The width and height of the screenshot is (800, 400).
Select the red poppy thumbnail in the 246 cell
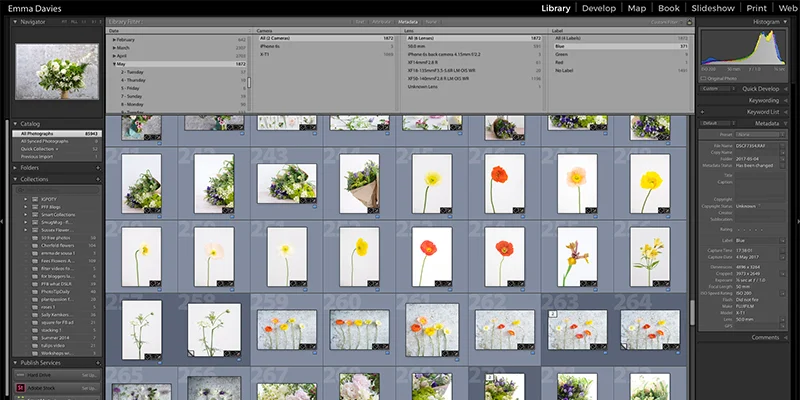click(505, 184)
